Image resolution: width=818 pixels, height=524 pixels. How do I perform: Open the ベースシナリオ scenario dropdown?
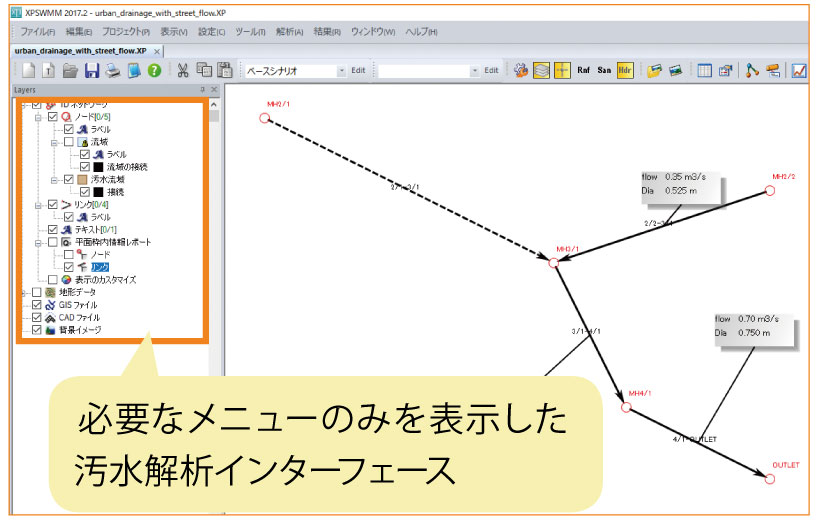pyautogui.click(x=342, y=70)
